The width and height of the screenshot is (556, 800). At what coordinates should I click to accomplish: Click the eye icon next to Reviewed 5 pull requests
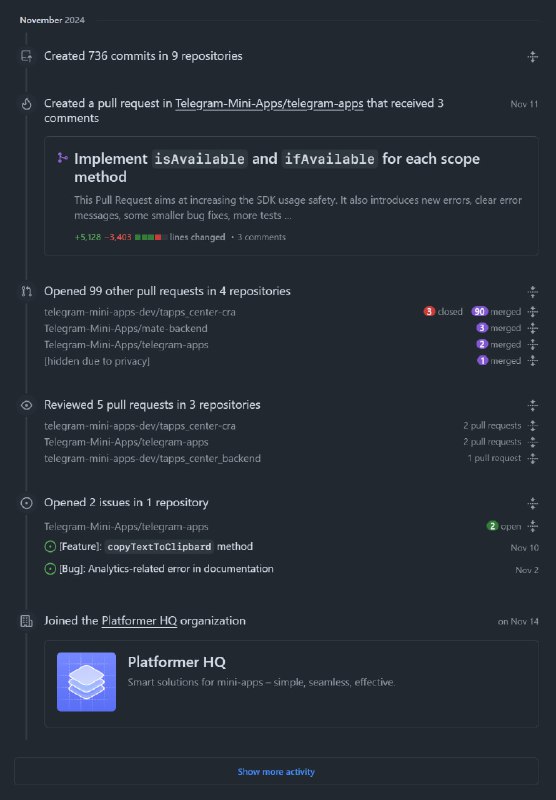[27, 405]
